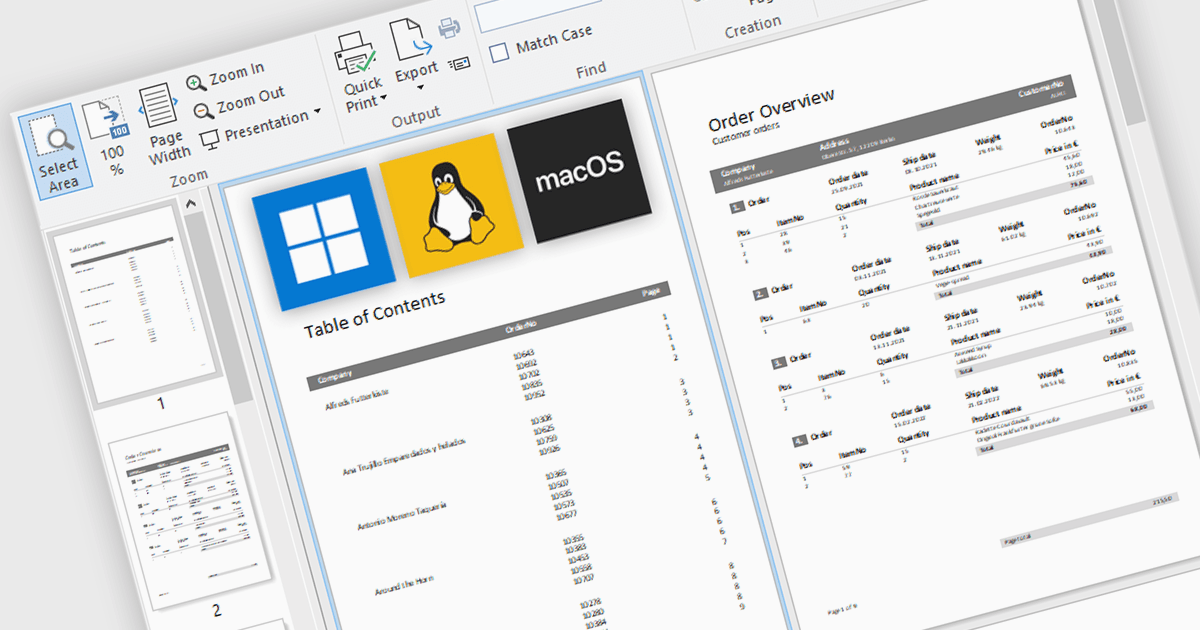Click the macOS logo tile

point(580,171)
